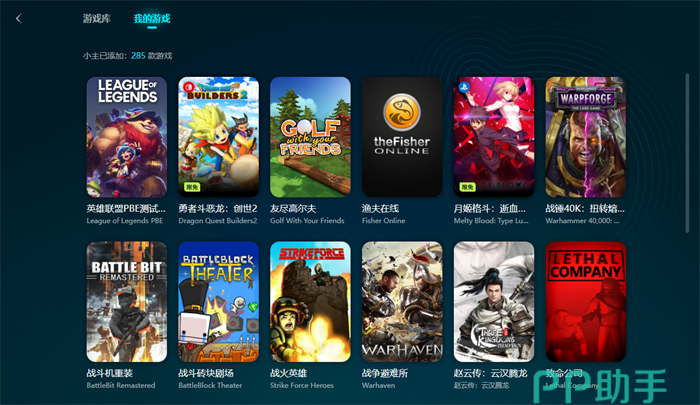Open League of Legends PBE cover
The image size is (700, 405).
127,137
